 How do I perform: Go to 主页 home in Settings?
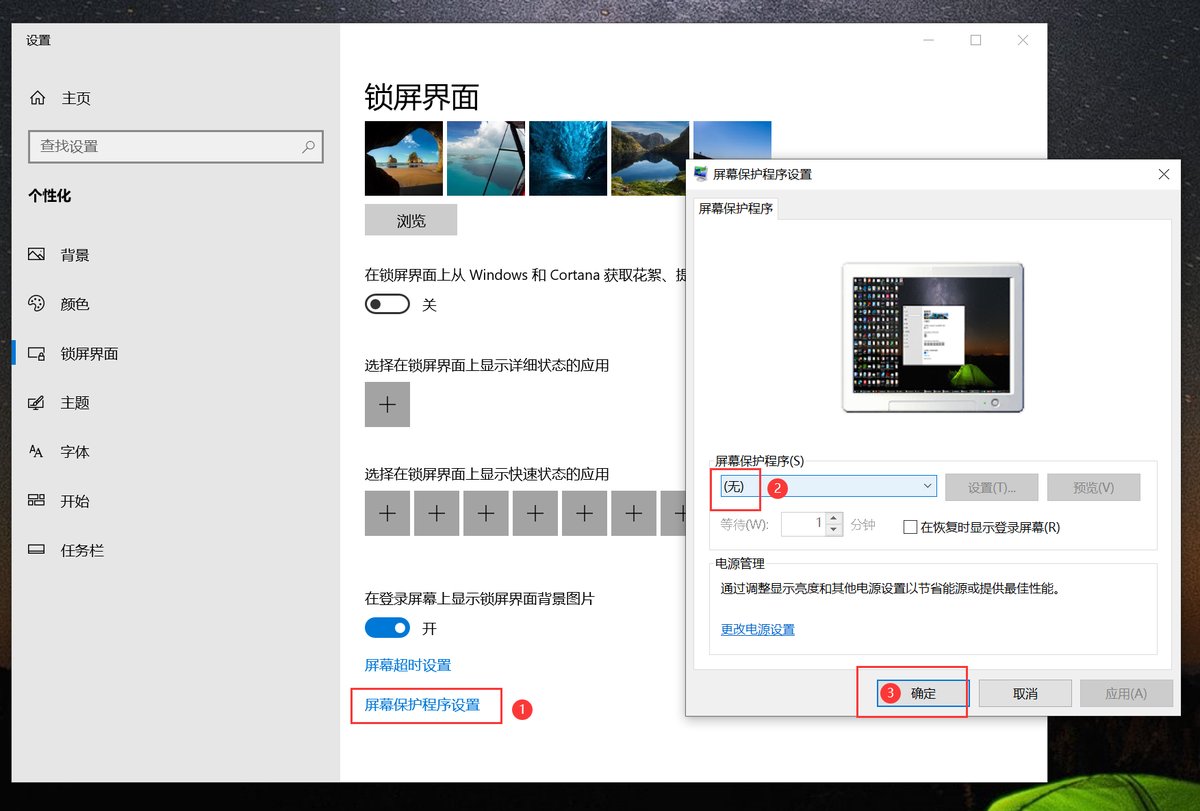click(x=62, y=98)
